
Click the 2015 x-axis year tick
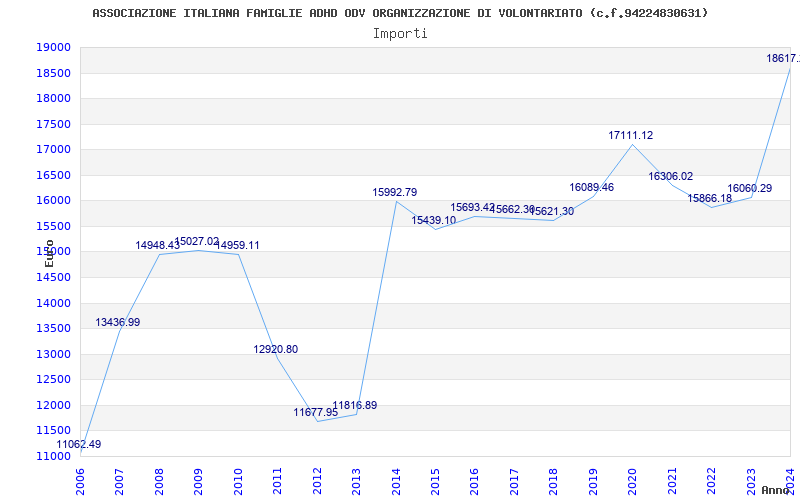pos(435,481)
